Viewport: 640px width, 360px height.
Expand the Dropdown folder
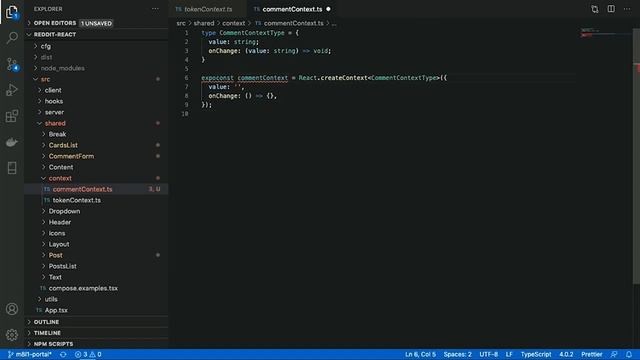click(64, 211)
